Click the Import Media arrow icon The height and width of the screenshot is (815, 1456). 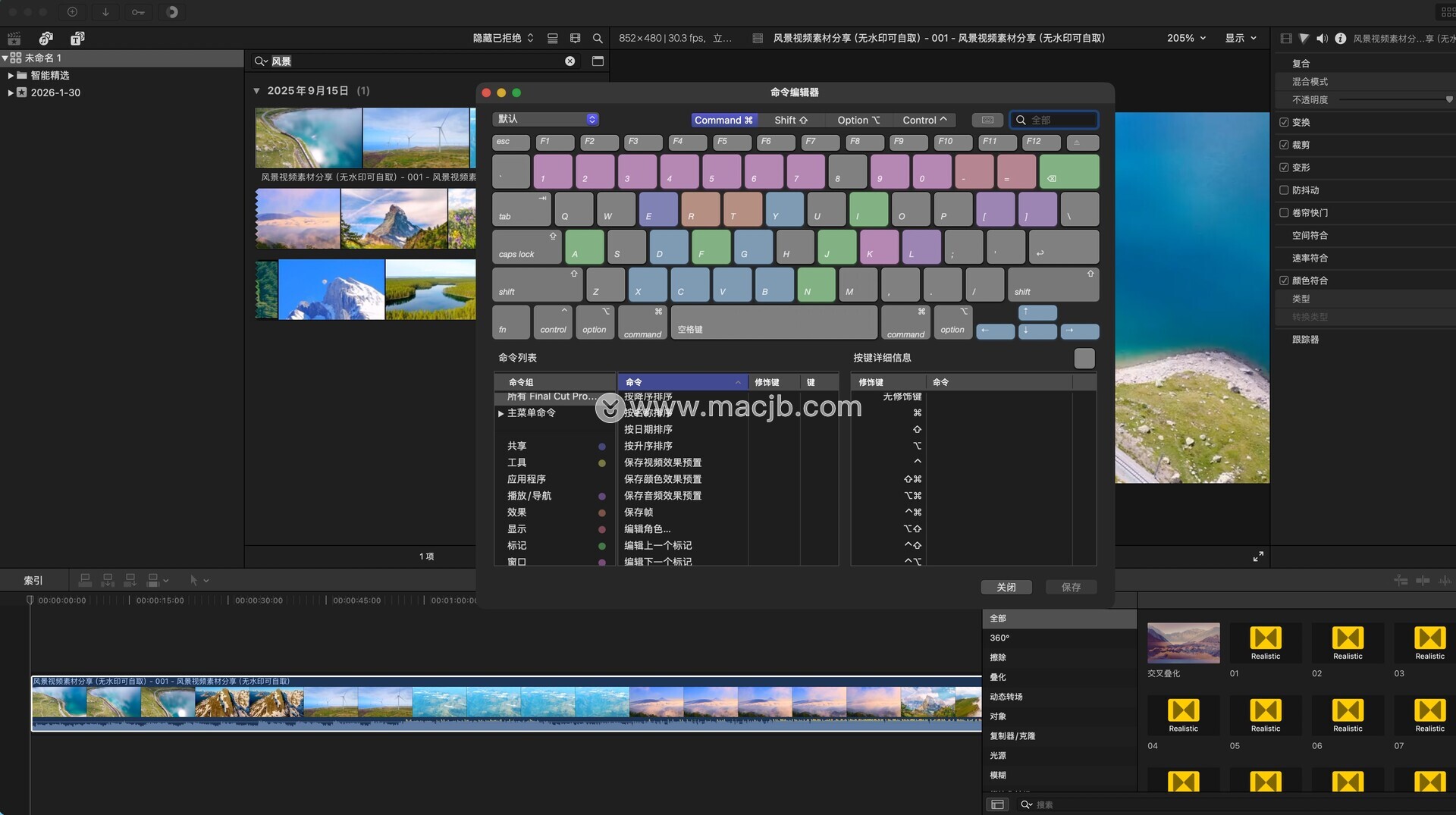coord(105,12)
